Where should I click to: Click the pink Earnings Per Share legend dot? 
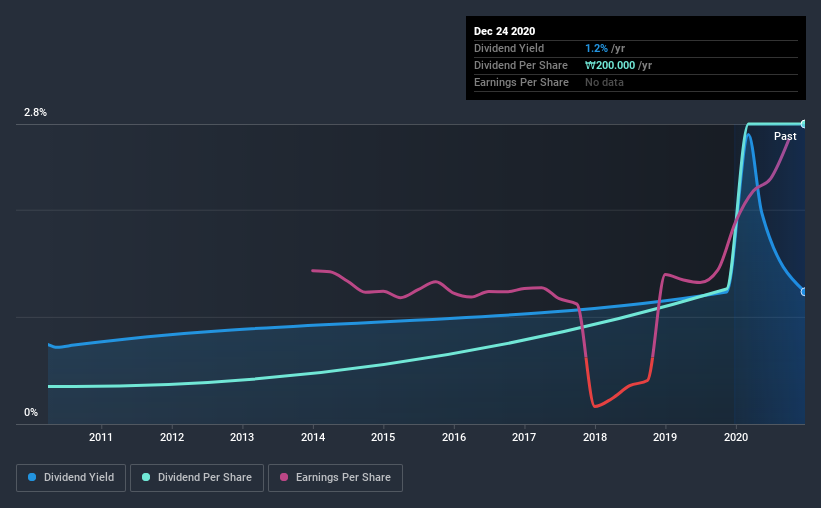coord(284,477)
